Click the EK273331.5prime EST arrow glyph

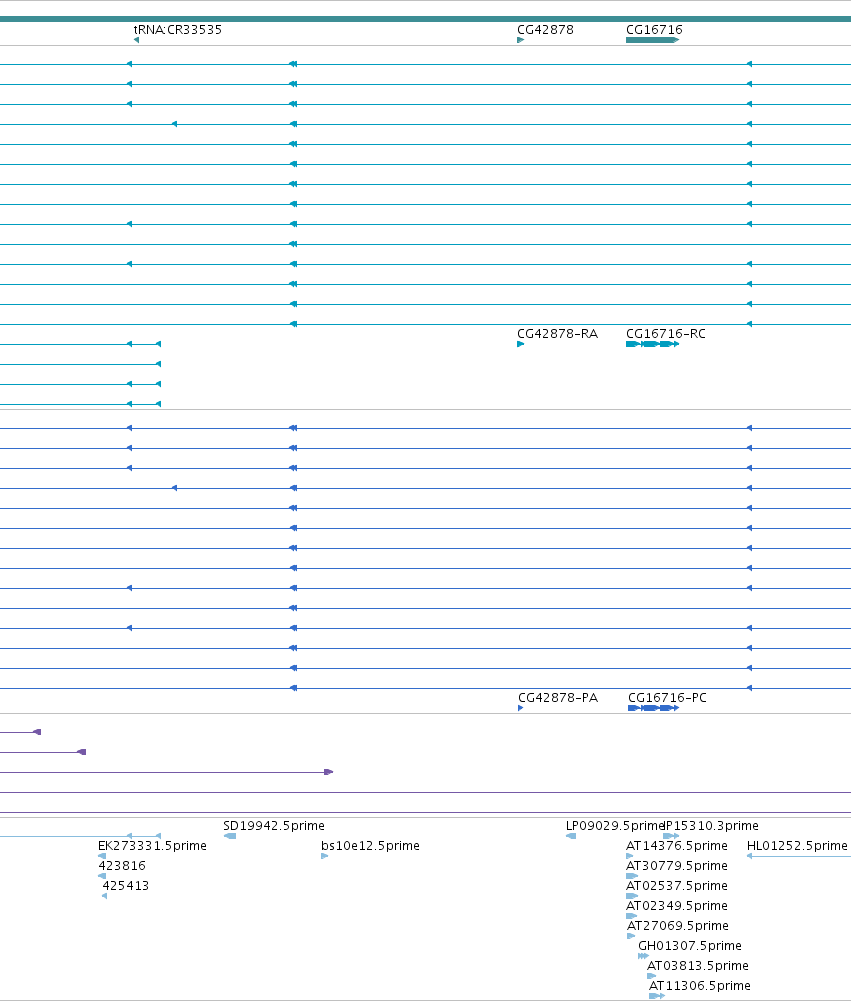[x=102, y=856]
